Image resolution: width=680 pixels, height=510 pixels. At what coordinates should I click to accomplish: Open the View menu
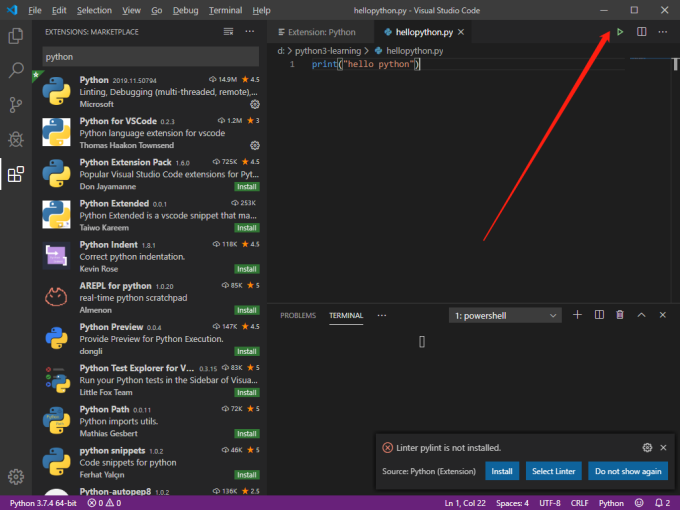pyautogui.click(x=131, y=10)
